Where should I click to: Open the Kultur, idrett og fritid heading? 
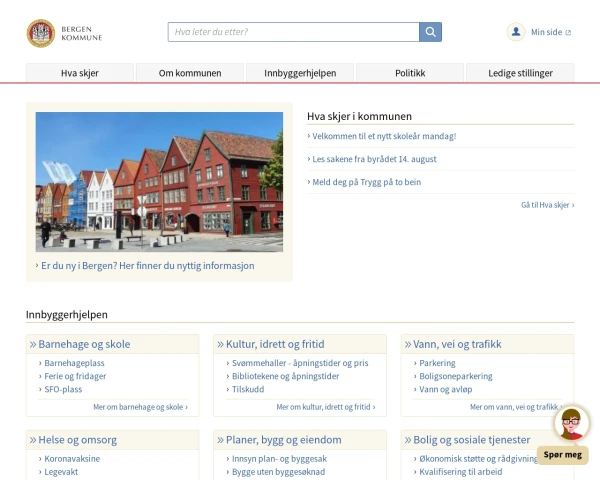pyautogui.click(x=275, y=344)
